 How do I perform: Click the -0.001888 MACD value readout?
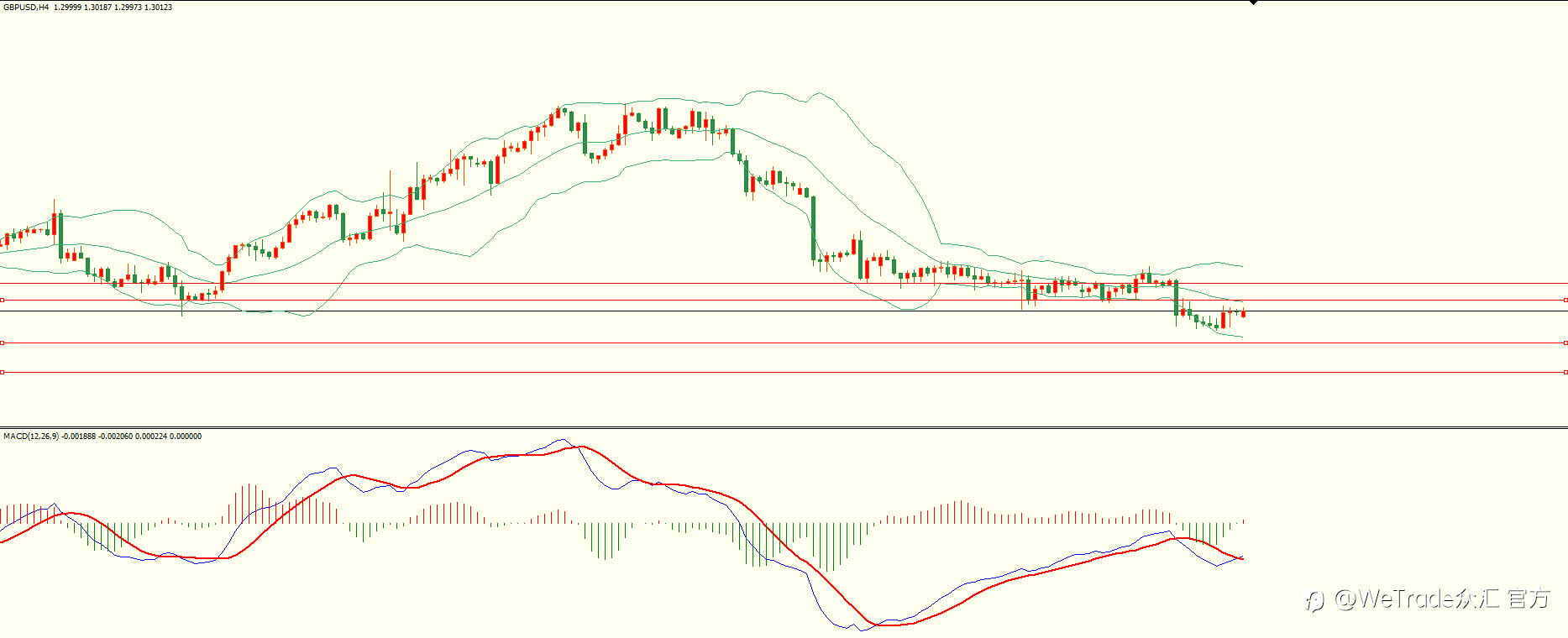coord(79,437)
